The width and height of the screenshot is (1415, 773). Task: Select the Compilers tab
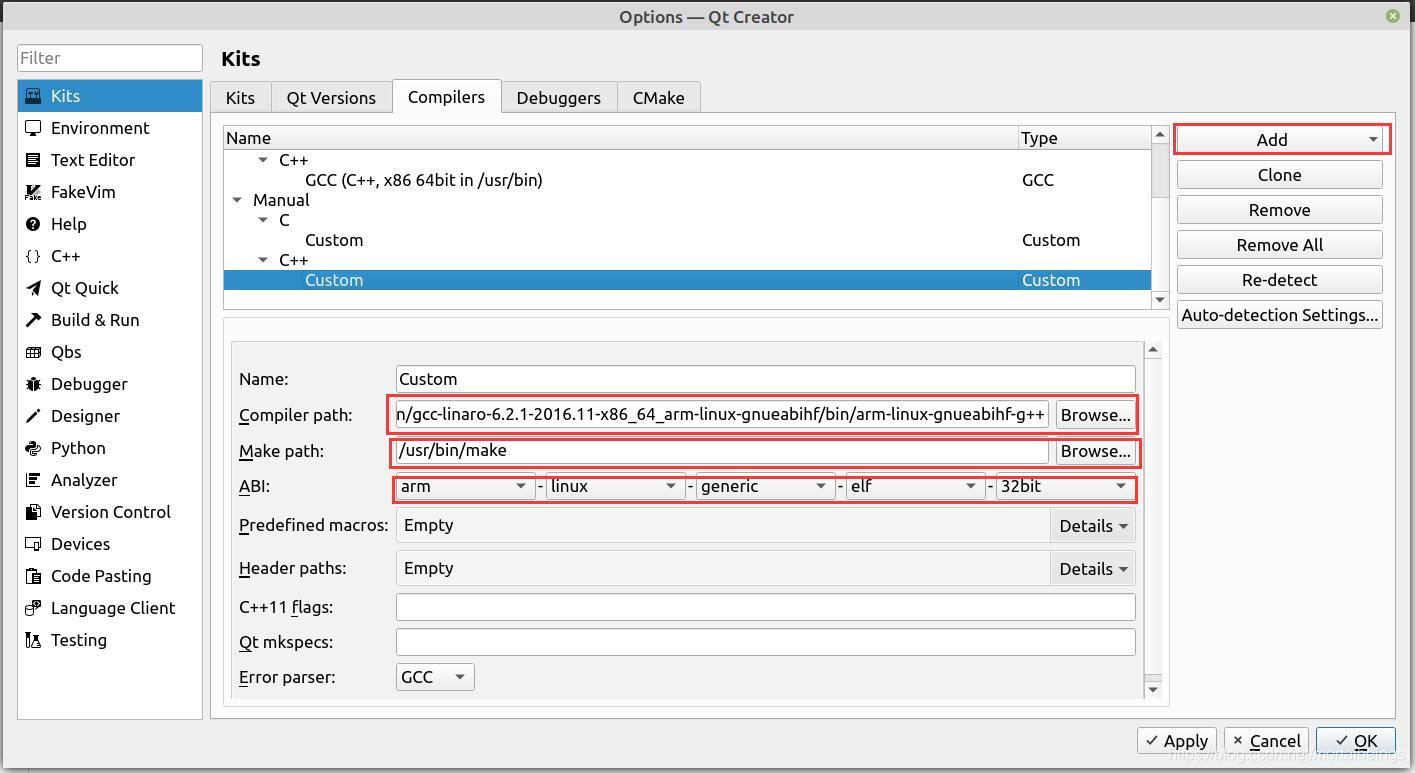click(446, 96)
